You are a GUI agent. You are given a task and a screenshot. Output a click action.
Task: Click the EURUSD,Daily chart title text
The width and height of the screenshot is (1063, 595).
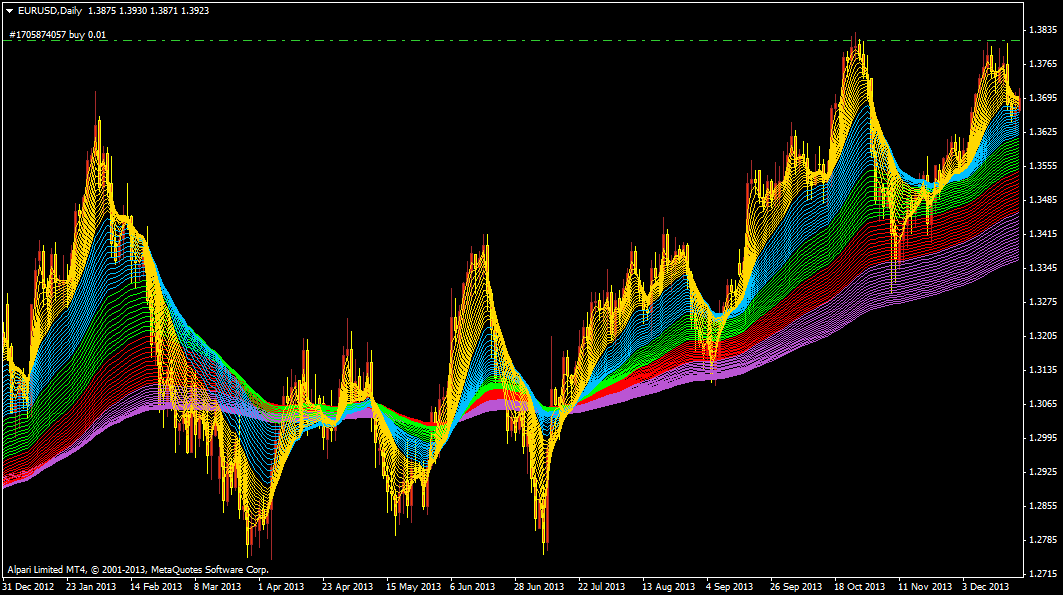click(x=49, y=11)
